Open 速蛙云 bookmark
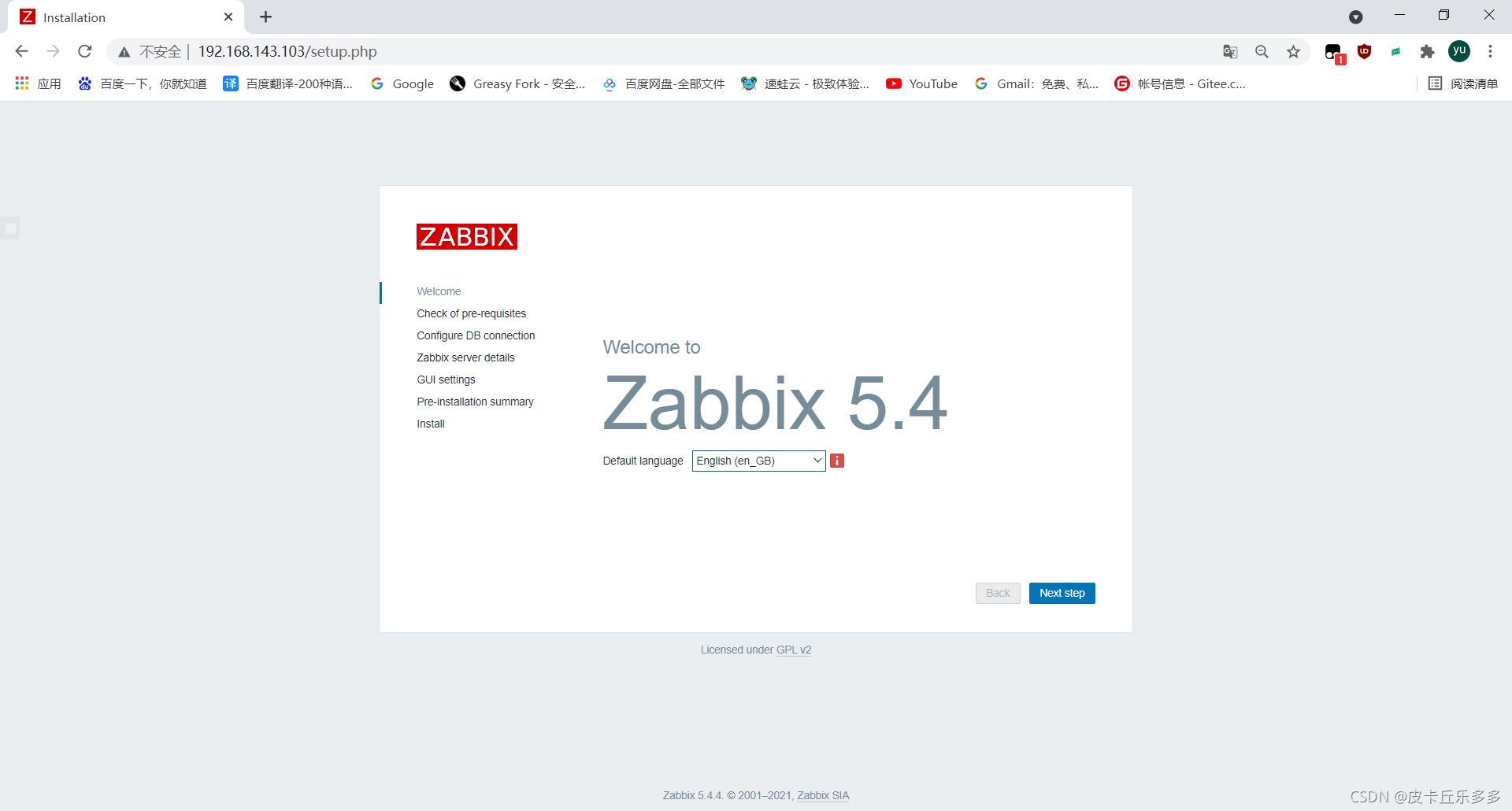This screenshot has height=811, width=1512. [806, 83]
